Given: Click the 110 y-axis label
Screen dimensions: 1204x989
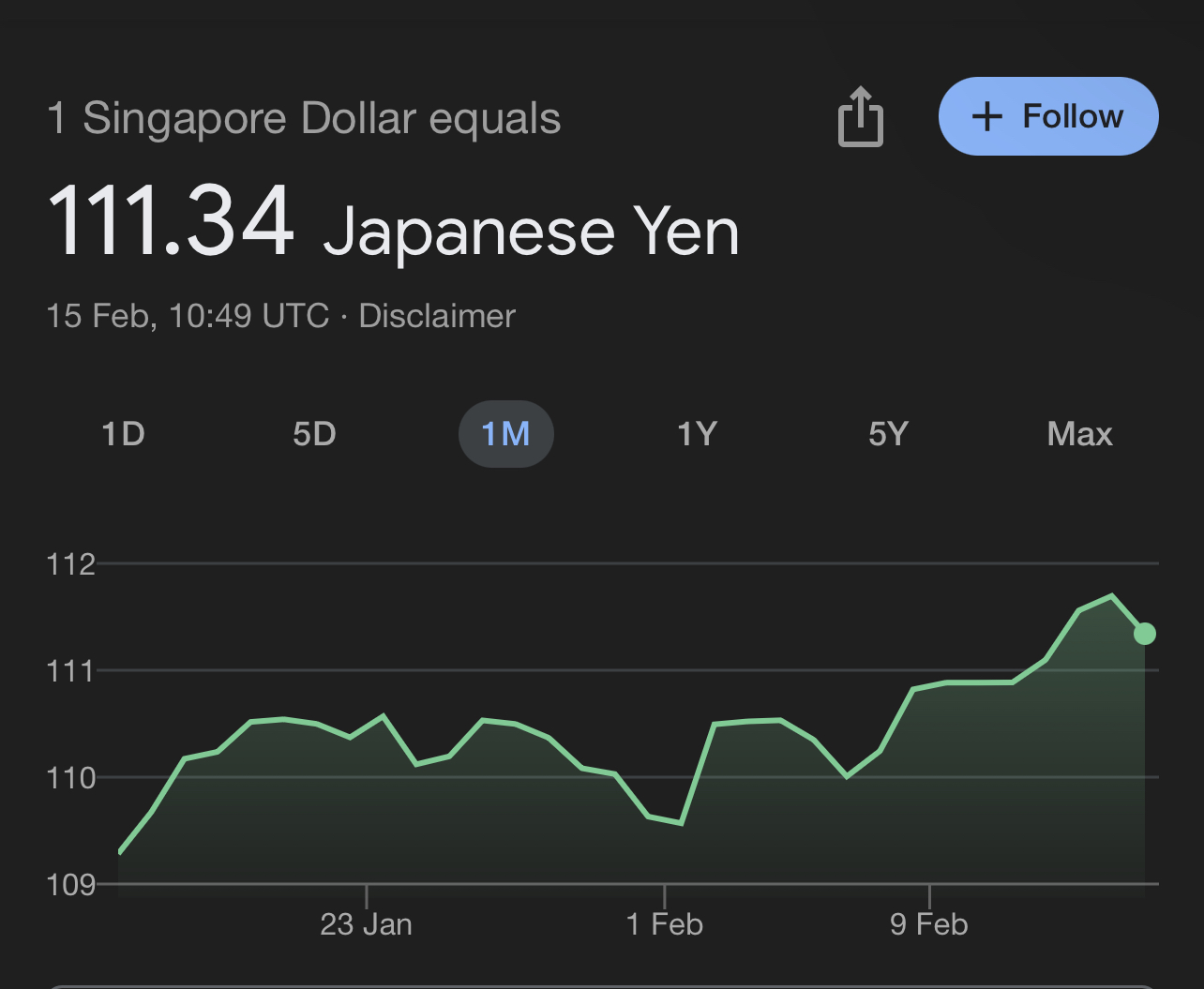Looking at the screenshot, I should pyautogui.click(x=71, y=778).
